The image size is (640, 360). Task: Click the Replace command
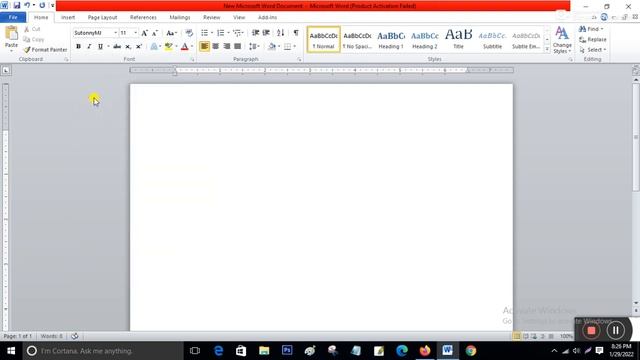(x=593, y=39)
